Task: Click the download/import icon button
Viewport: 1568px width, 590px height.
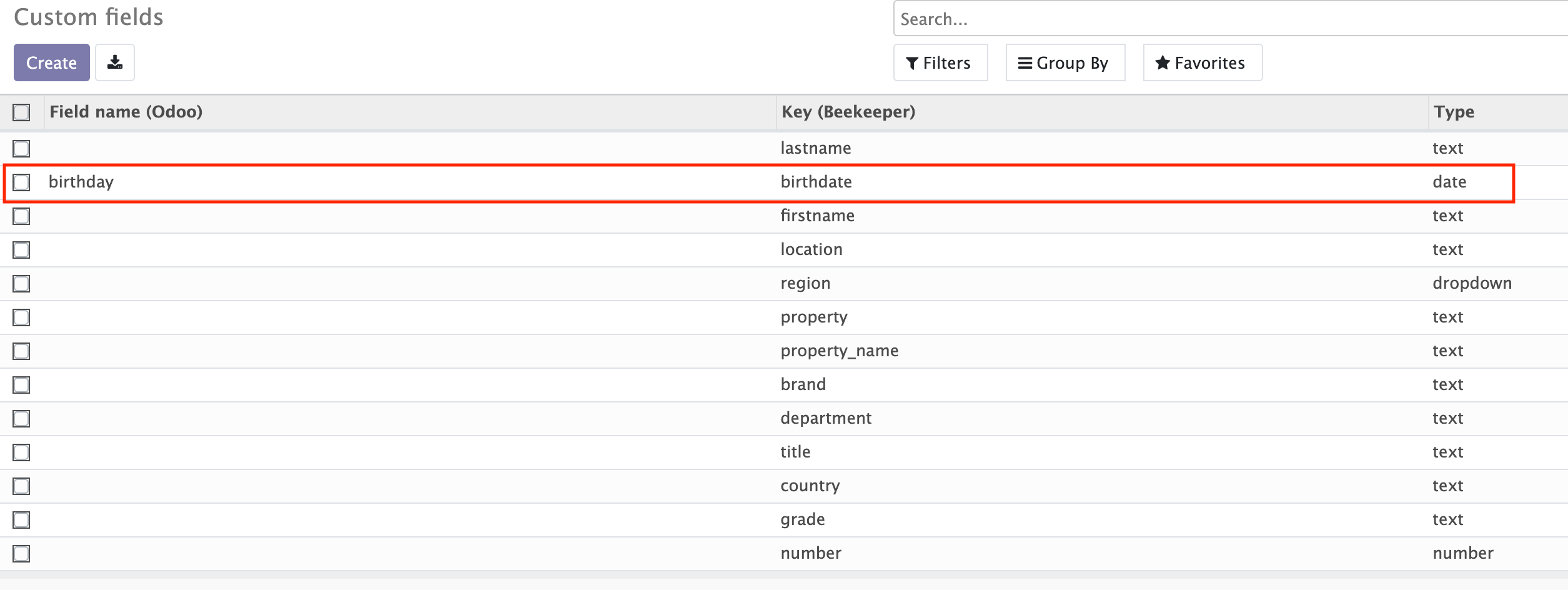Action: [115, 62]
